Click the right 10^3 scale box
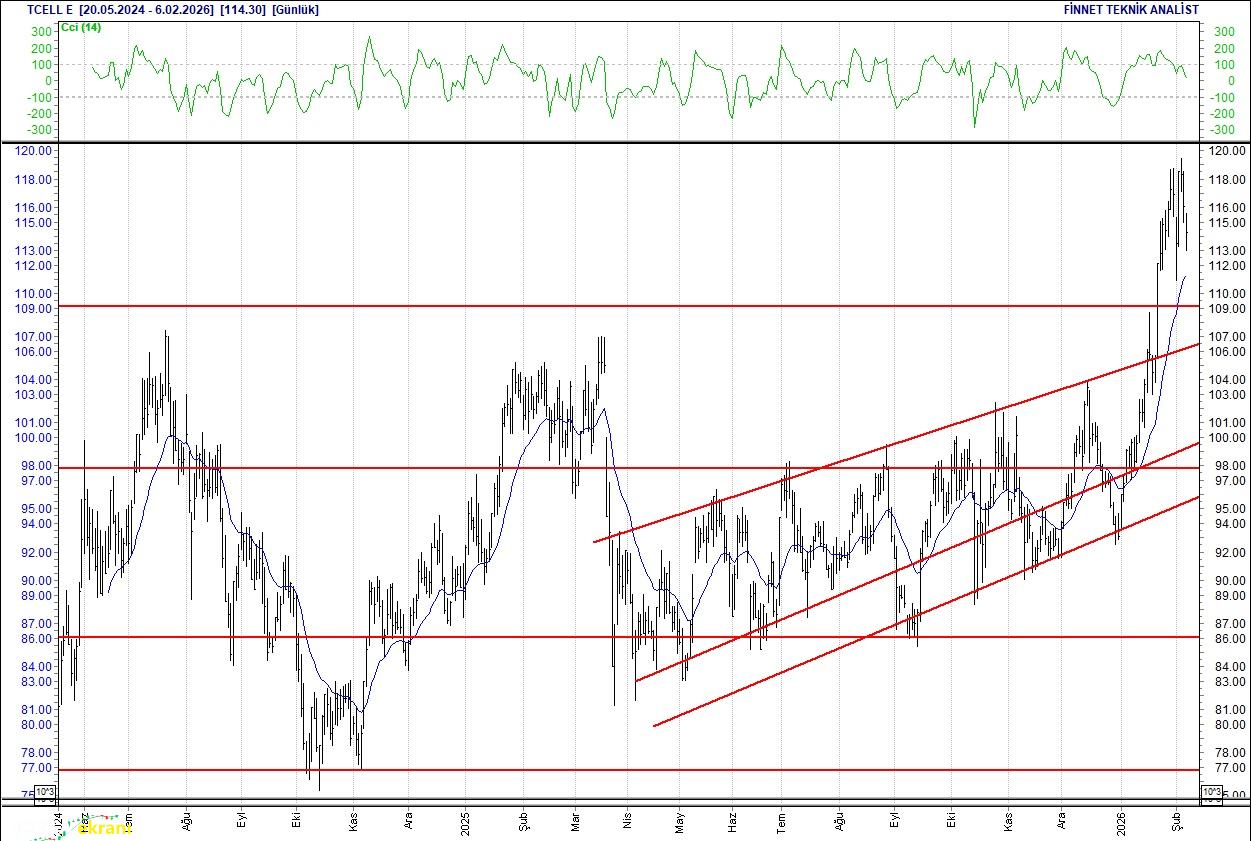The image size is (1251, 841). click(1210, 793)
